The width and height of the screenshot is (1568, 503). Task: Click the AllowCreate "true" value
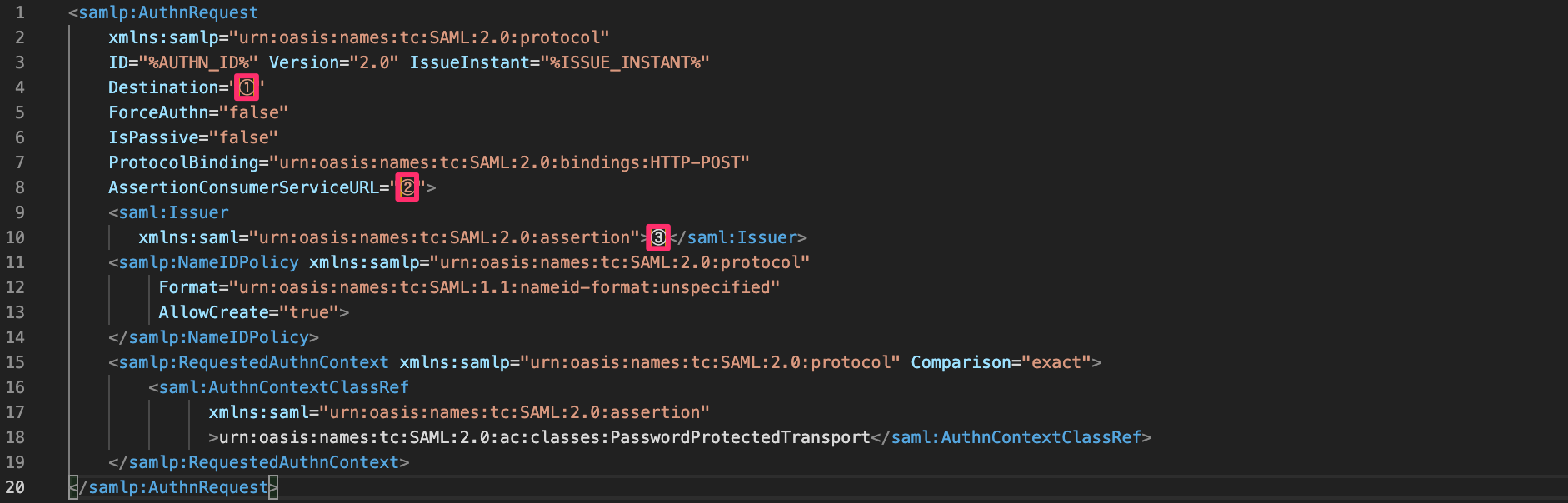(309, 312)
